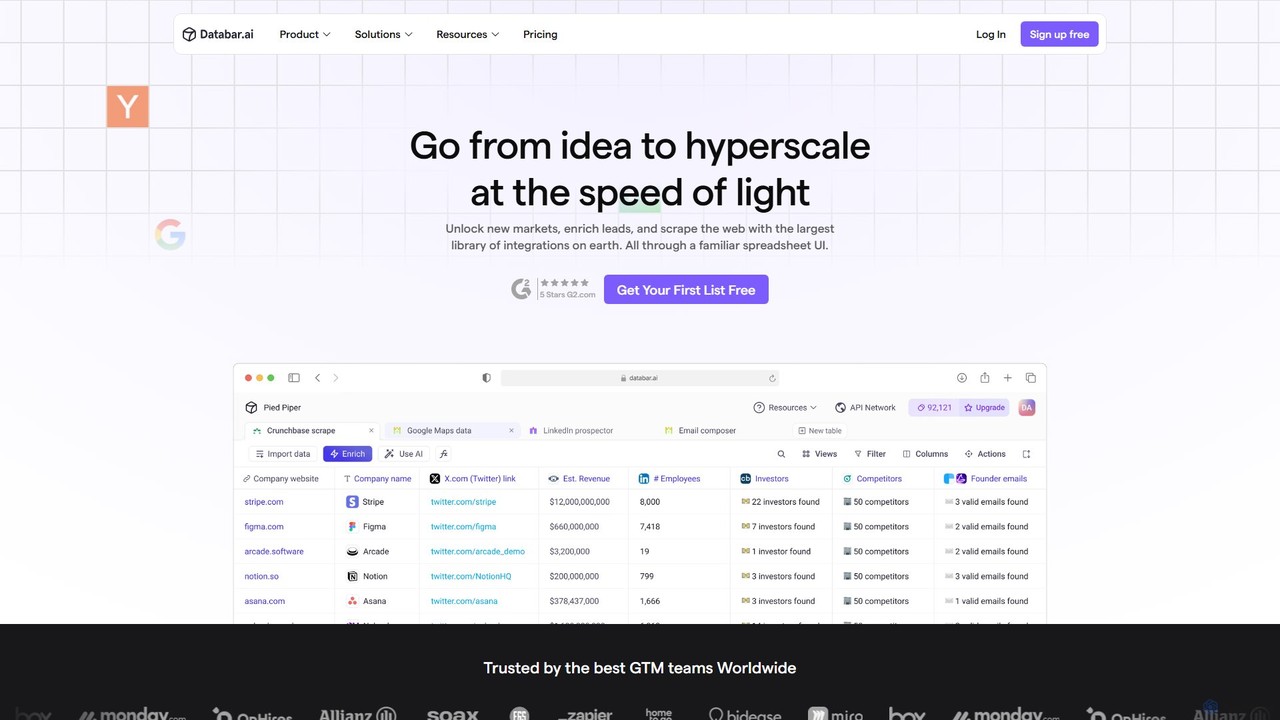Open the Filter option
The width and height of the screenshot is (1280, 720).
(870, 454)
